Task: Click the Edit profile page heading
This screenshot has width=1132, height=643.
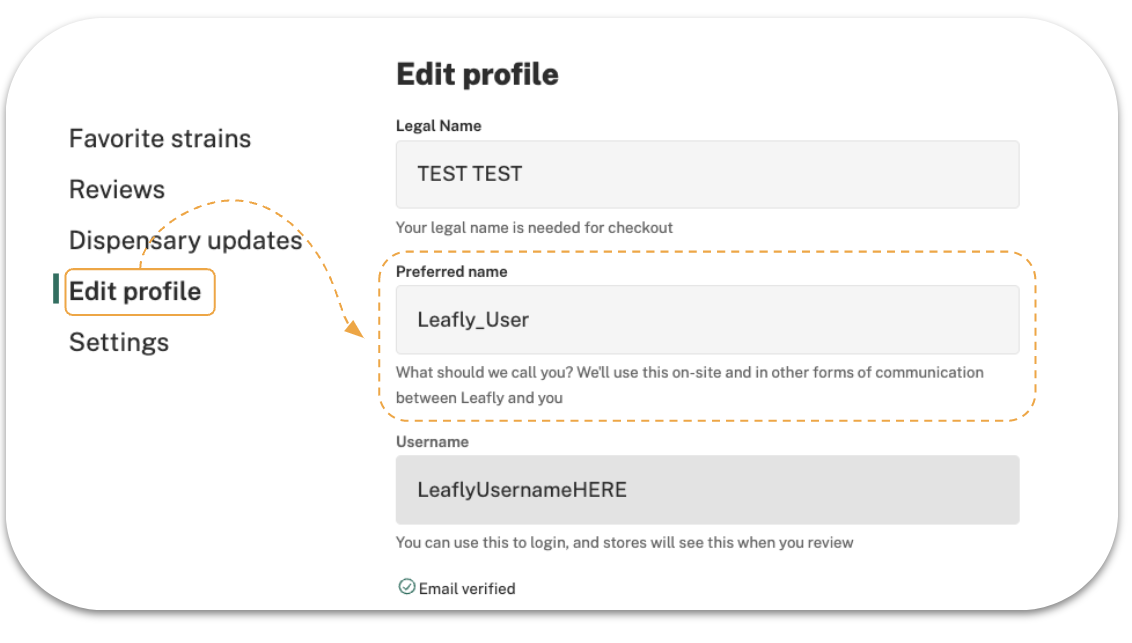Action: [x=477, y=74]
